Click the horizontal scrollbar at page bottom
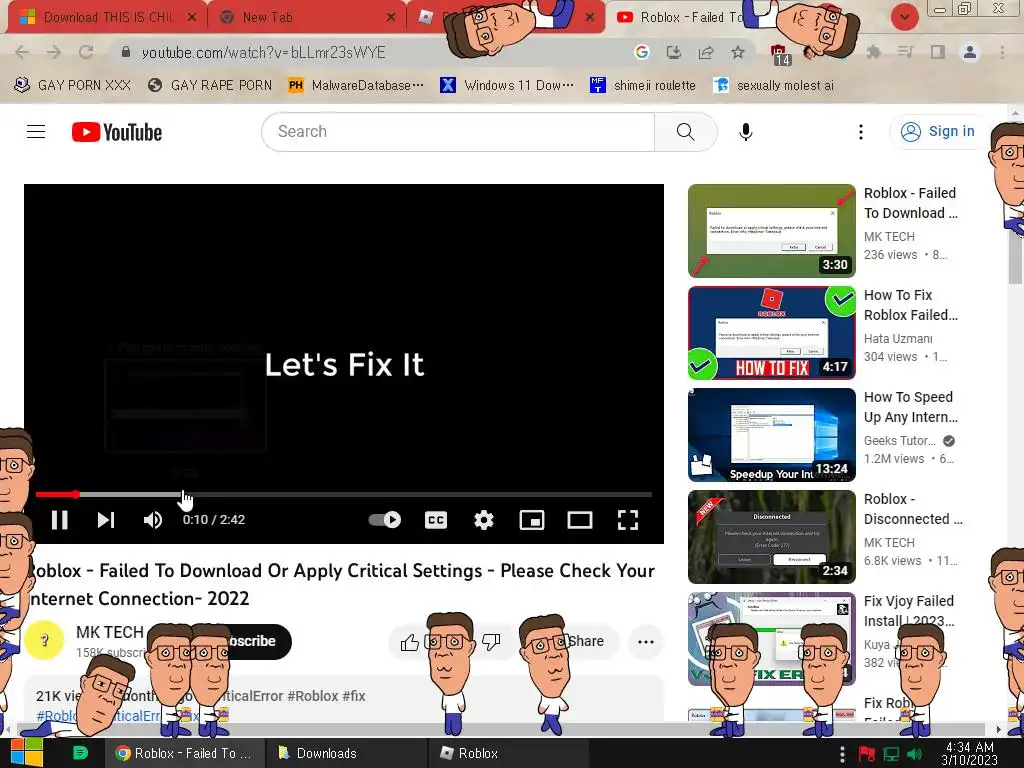 tap(502, 729)
